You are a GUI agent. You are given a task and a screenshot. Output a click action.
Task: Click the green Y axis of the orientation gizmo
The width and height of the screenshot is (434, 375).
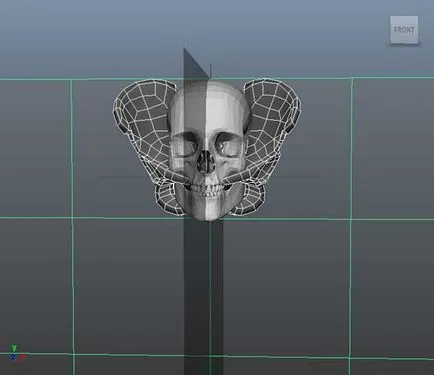point(14,348)
